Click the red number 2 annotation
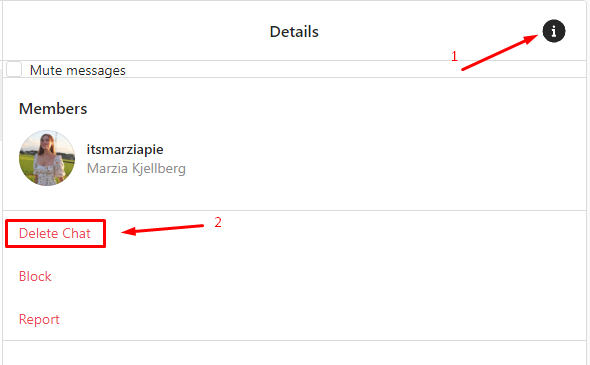Image resolution: width=590 pixels, height=365 pixels. (218, 222)
